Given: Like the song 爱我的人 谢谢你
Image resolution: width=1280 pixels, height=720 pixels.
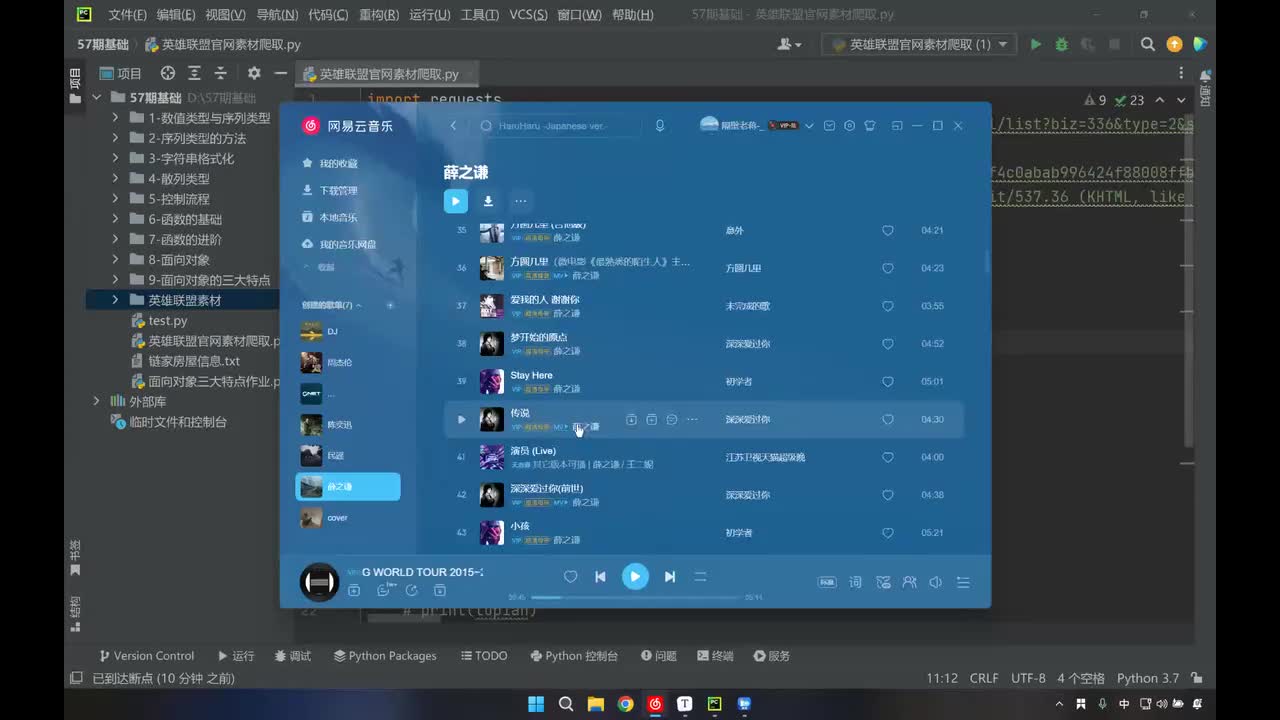Looking at the screenshot, I should pyautogui.click(x=887, y=306).
